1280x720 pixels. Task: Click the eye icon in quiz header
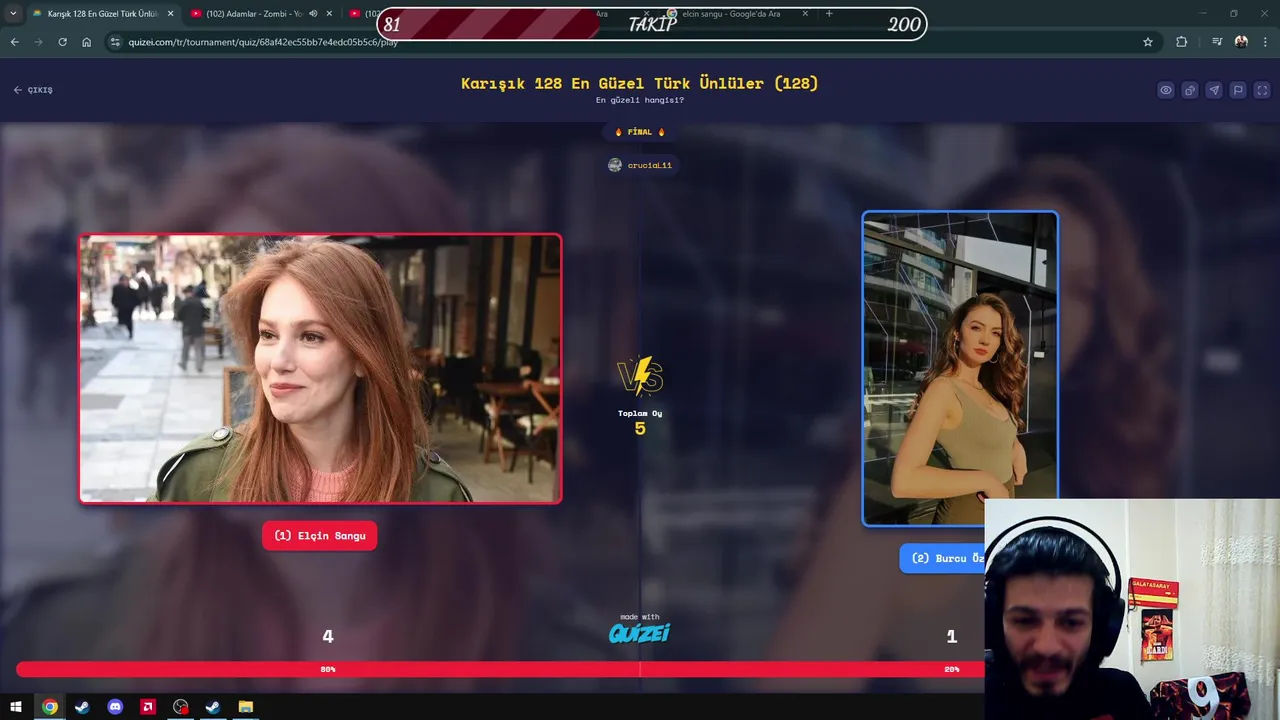1166,90
